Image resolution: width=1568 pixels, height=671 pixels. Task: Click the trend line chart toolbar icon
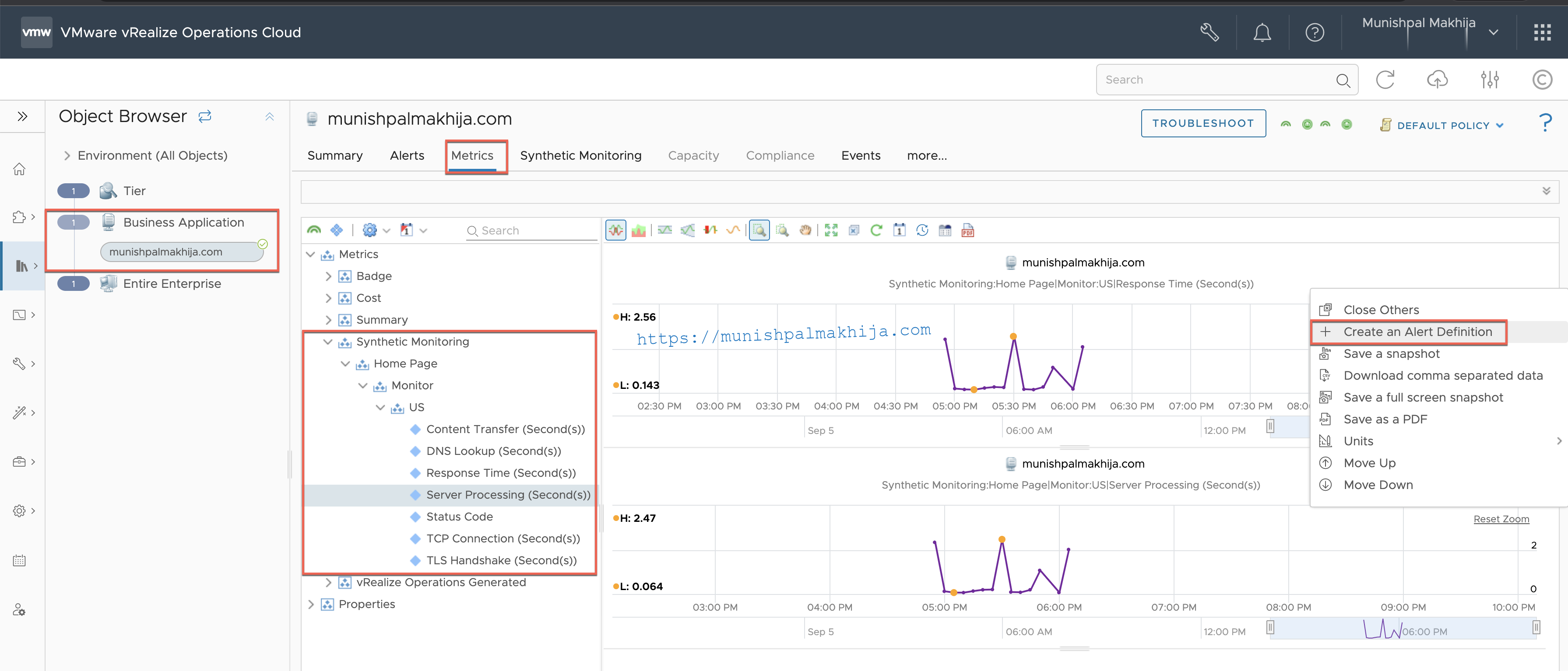click(x=688, y=231)
